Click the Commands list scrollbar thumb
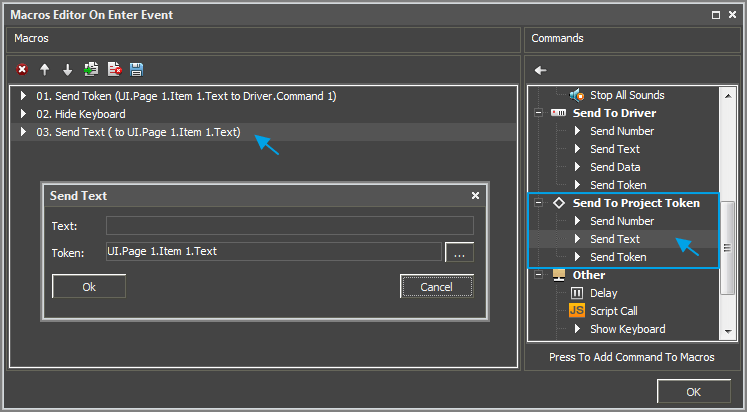The image size is (747, 412). click(x=727, y=248)
